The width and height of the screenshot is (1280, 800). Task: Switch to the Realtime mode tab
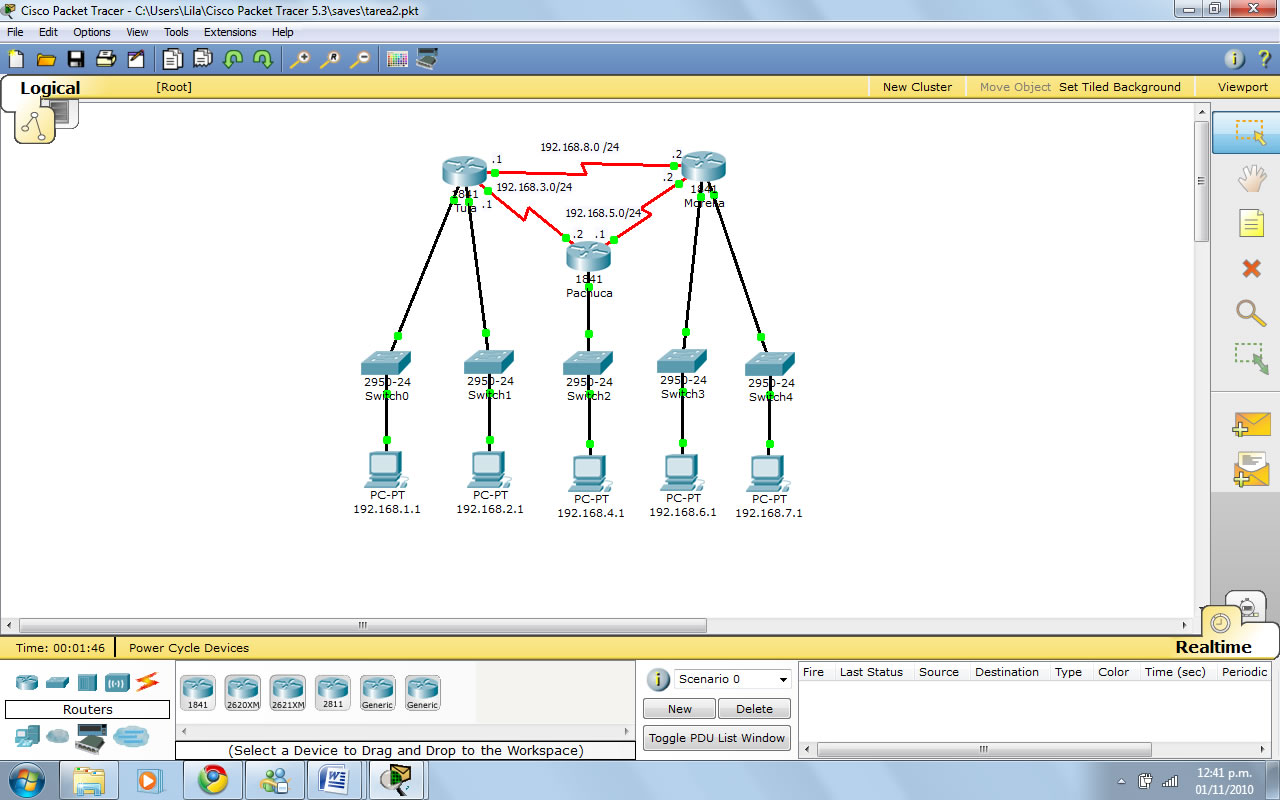pos(1213,647)
